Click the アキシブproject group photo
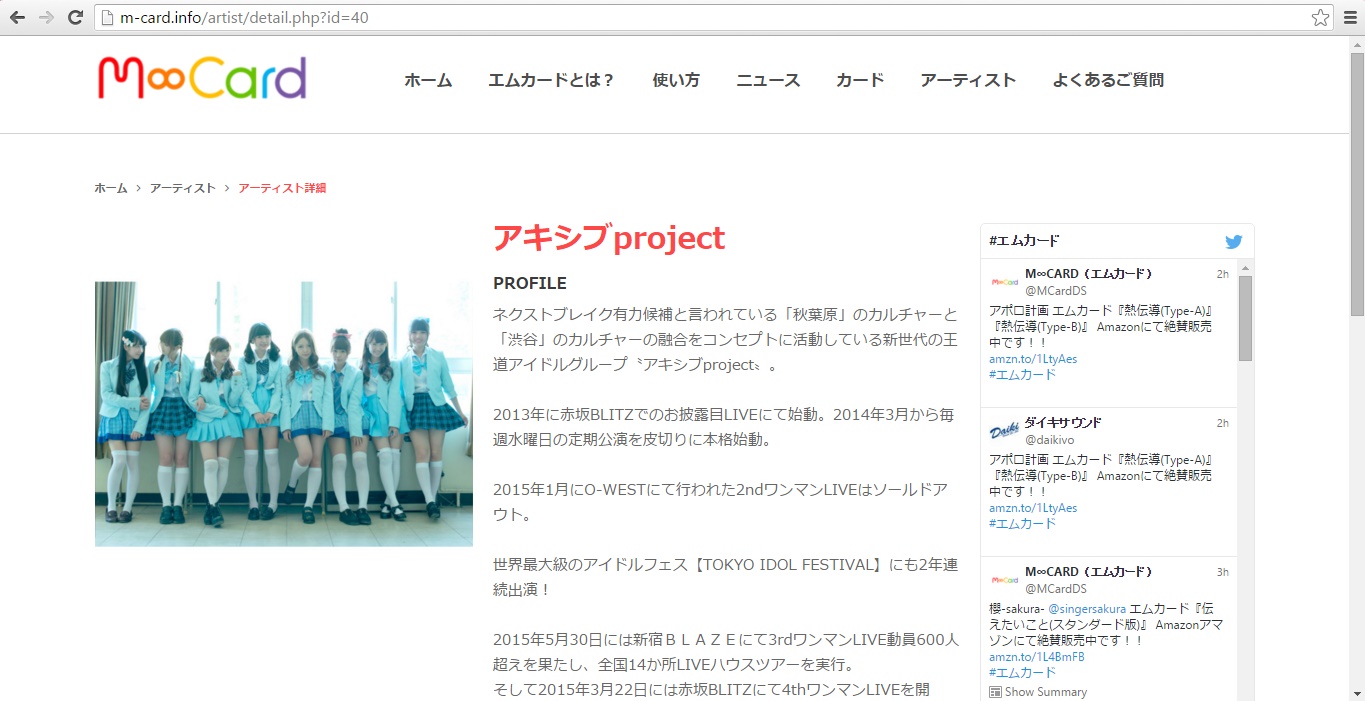The image size is (1365, 701). (284, 414)
